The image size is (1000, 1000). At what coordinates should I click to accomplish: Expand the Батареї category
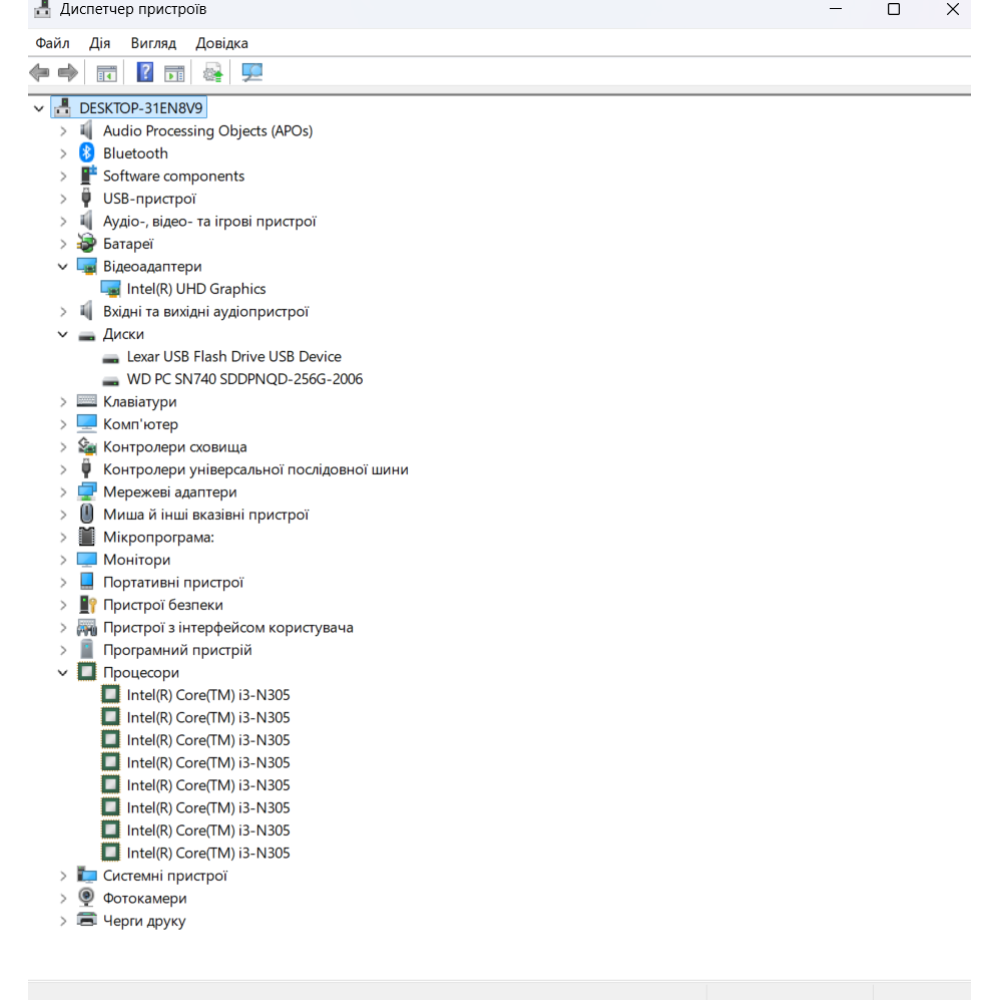[x=62, y=244]
